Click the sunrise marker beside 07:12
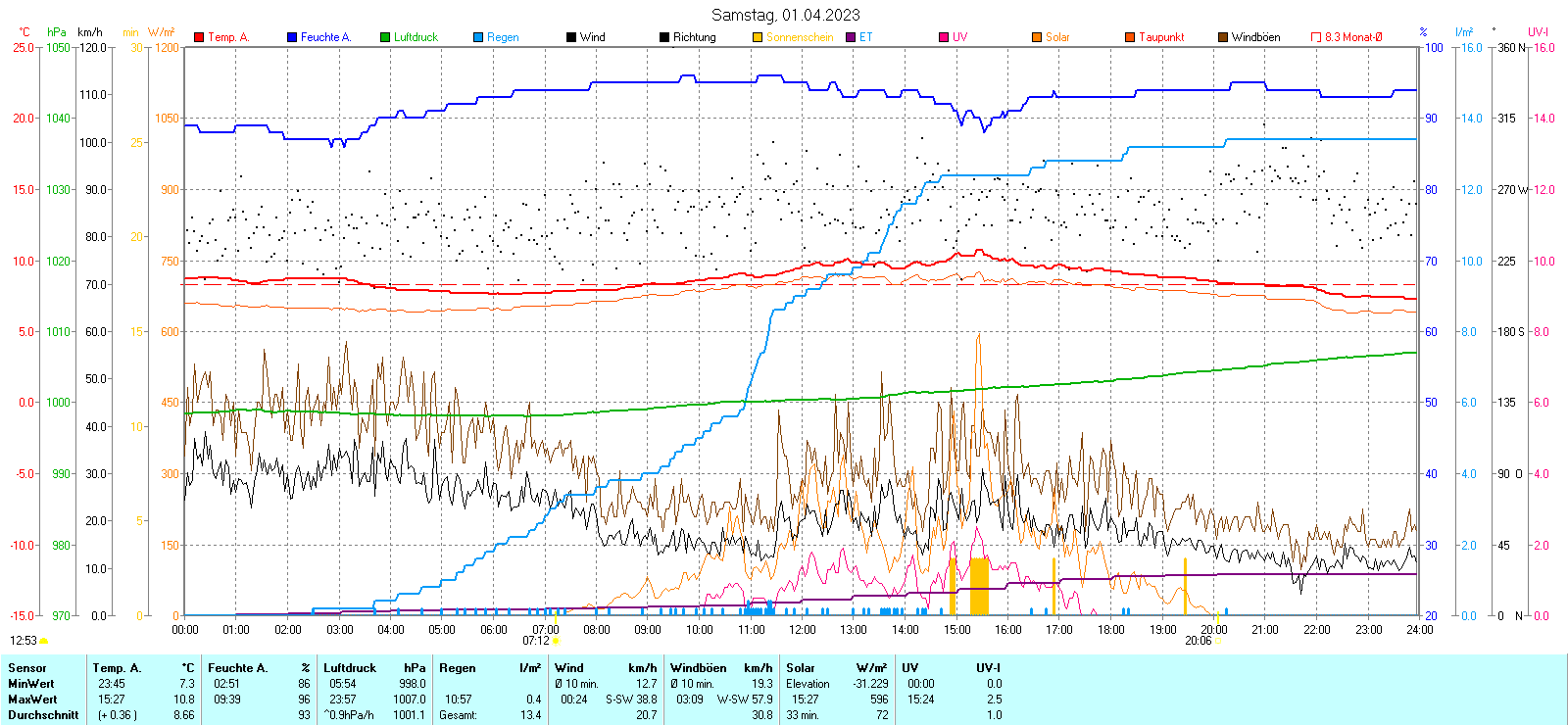The width and height of the screenshot is (1568, 725). pyautogui.click(x=556, y=641)
